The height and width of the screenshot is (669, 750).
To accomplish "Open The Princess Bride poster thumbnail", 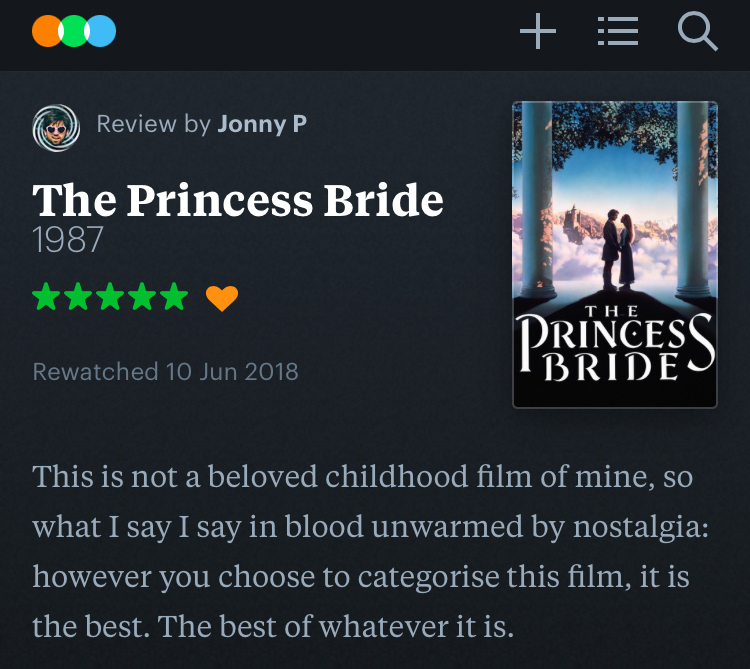I will (x=614, y=254).
